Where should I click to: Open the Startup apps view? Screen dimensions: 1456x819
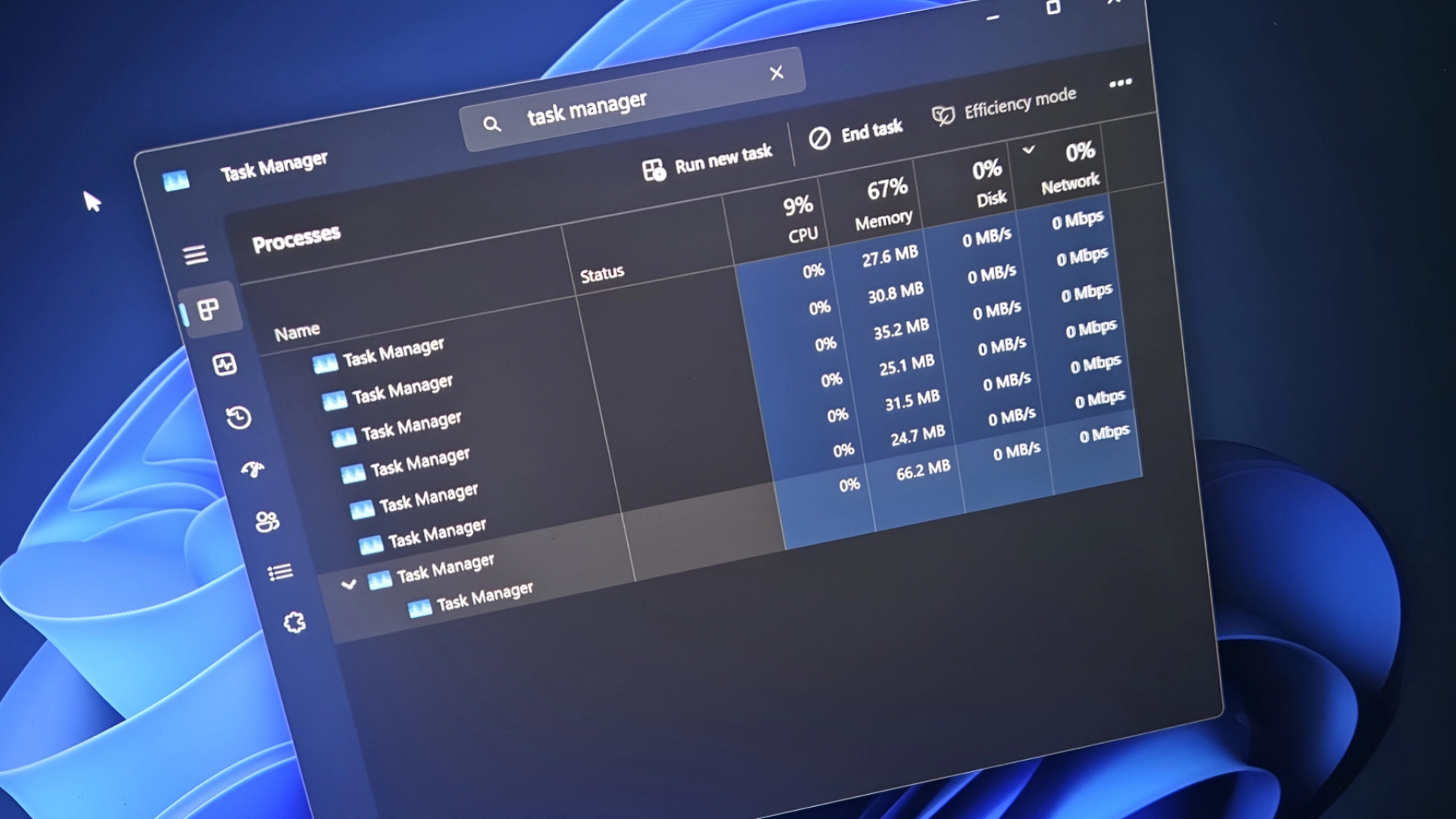pyautogui.click(x=253, y=470)
